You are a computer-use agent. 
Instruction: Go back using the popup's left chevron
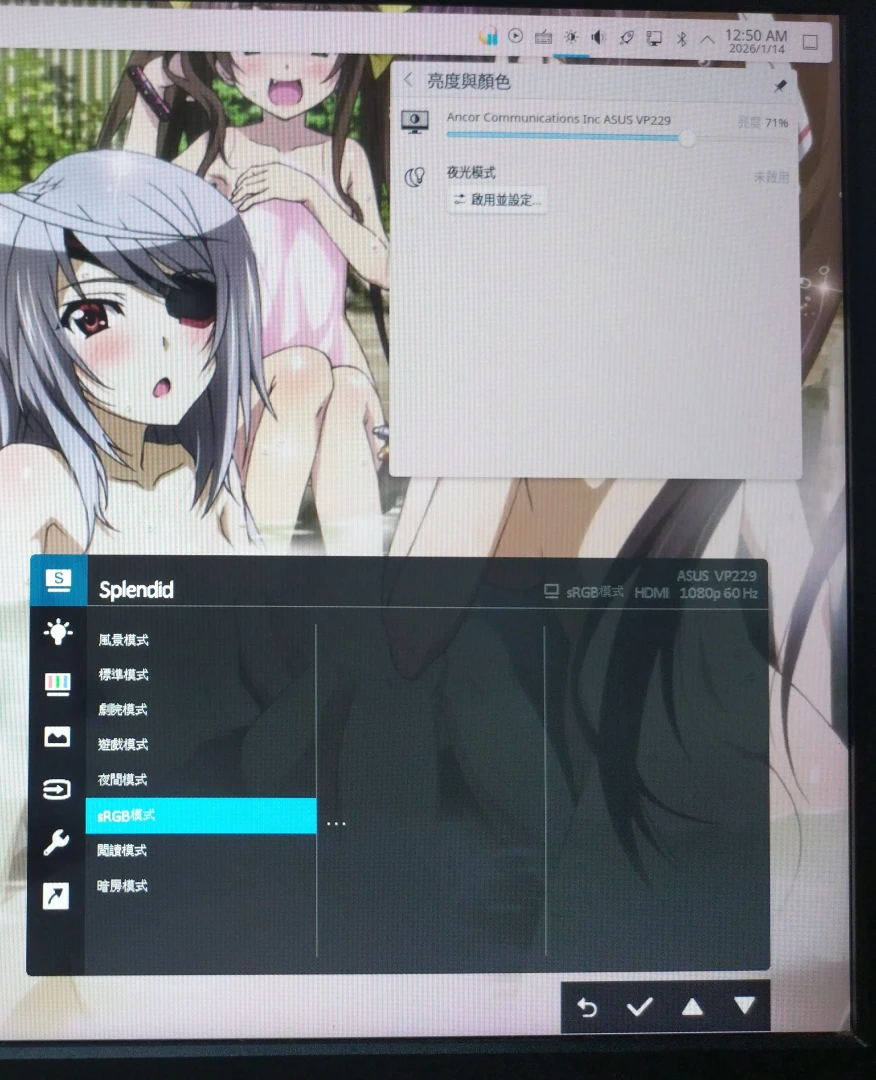tap(408, 80)
